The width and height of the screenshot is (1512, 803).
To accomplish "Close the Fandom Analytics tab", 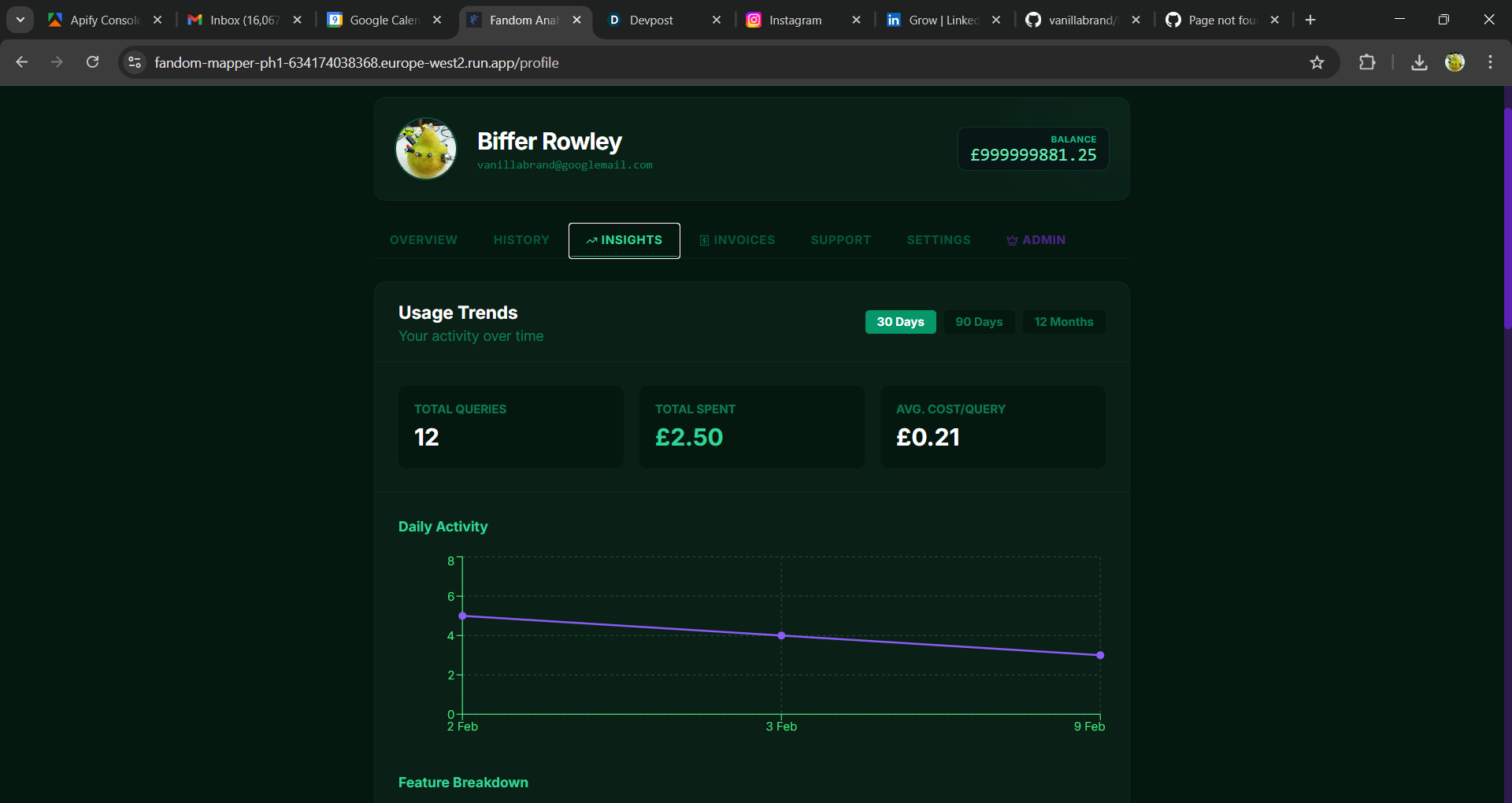I will coord(576,20).
